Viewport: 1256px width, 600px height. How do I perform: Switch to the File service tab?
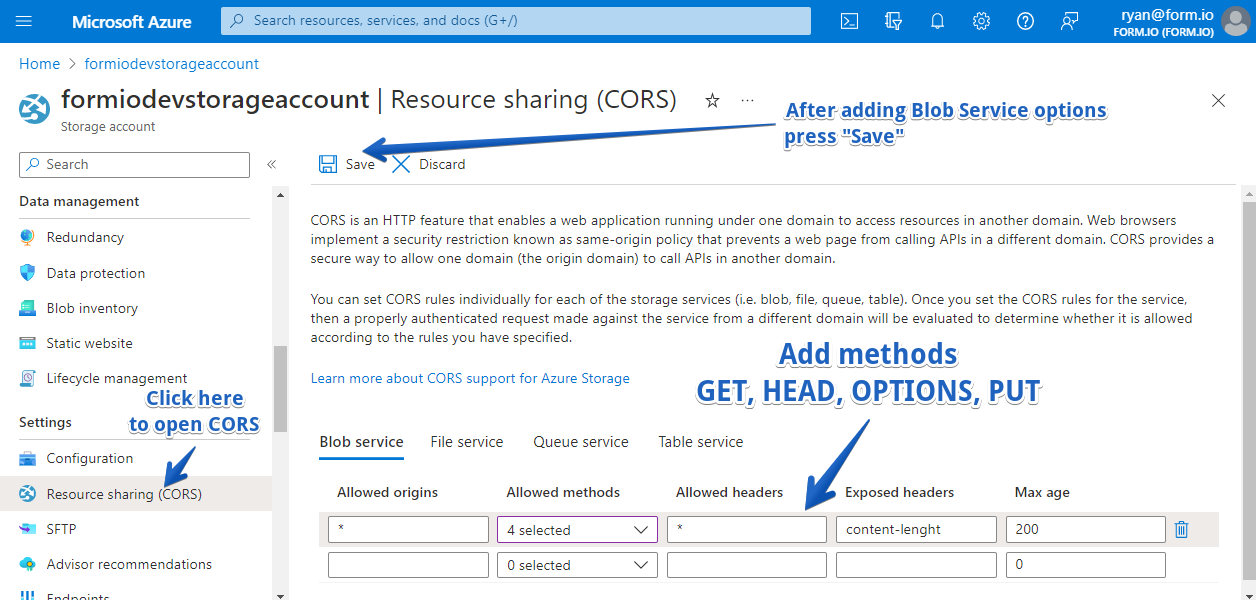click(x=467, y=442)
